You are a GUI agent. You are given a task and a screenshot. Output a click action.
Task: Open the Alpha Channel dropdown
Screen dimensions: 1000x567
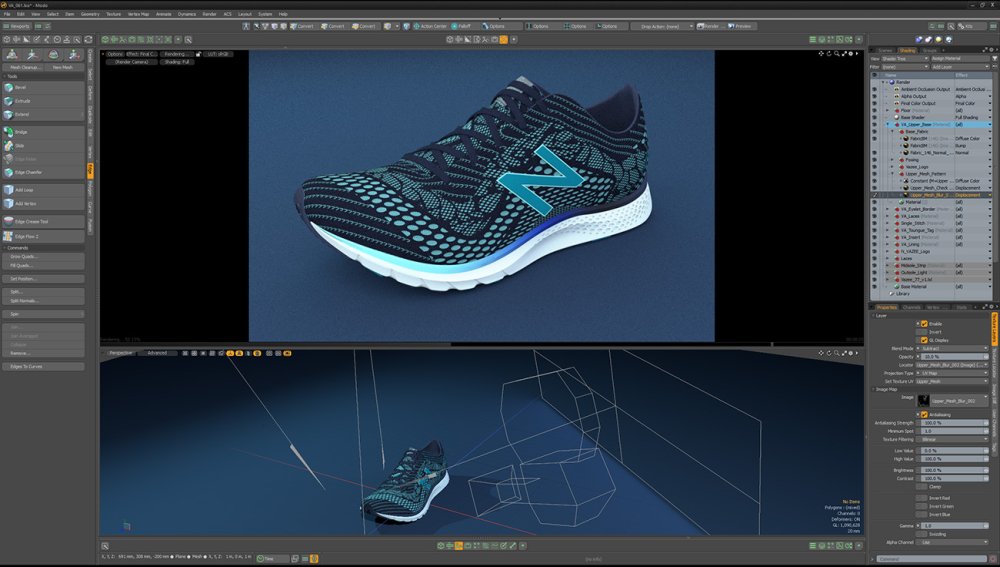click(x=952, y=542)
